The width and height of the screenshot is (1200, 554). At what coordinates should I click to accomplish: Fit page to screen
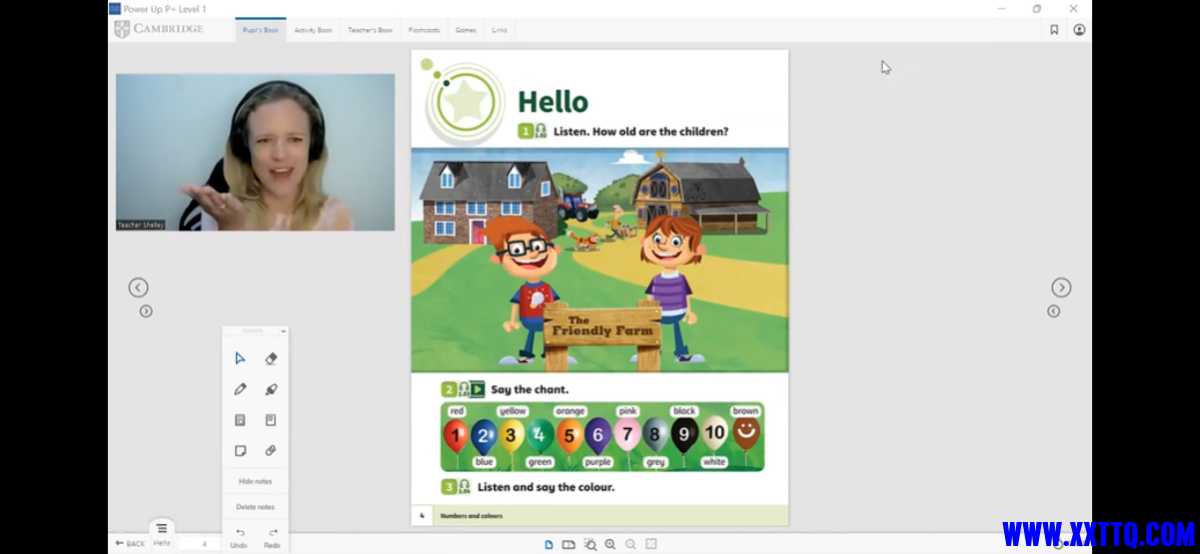pos(651,544)
